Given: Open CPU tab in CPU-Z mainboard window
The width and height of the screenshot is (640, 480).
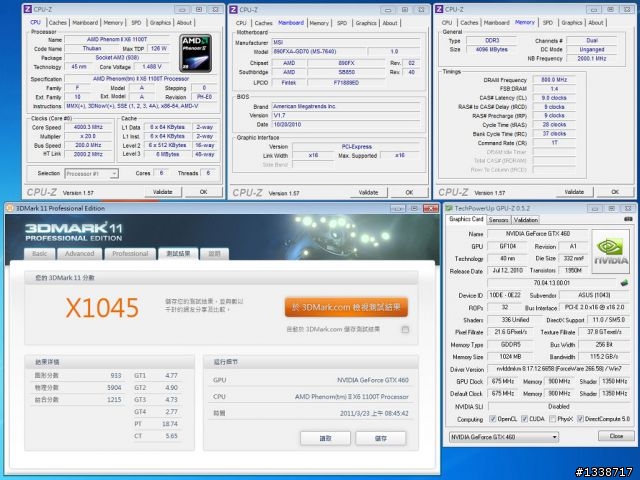Looking at the screenshot, I should (241, 23).
